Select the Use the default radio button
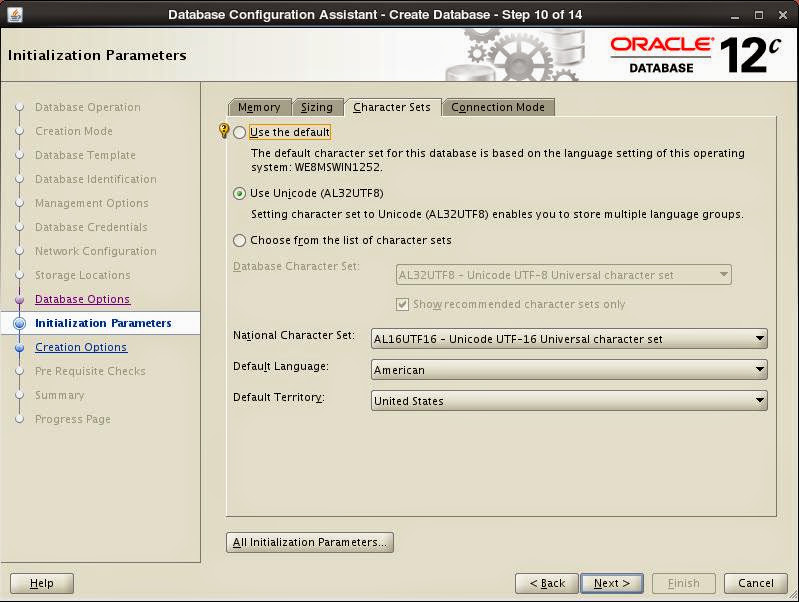Image resolution: width=799 pixels, height=602 pixels. (239, 133)
